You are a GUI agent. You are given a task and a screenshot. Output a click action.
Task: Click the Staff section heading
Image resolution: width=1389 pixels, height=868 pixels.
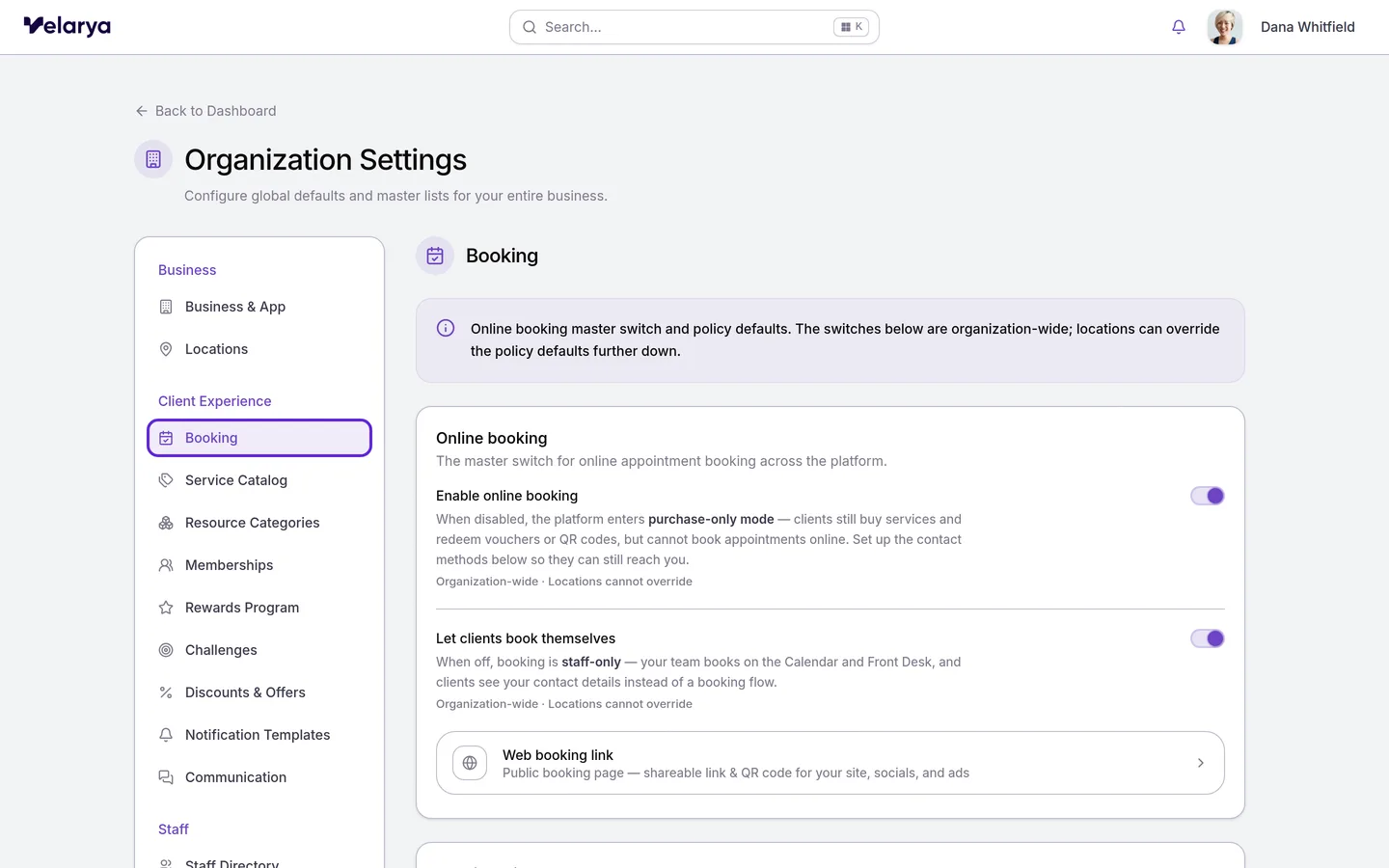pos(174,829)
